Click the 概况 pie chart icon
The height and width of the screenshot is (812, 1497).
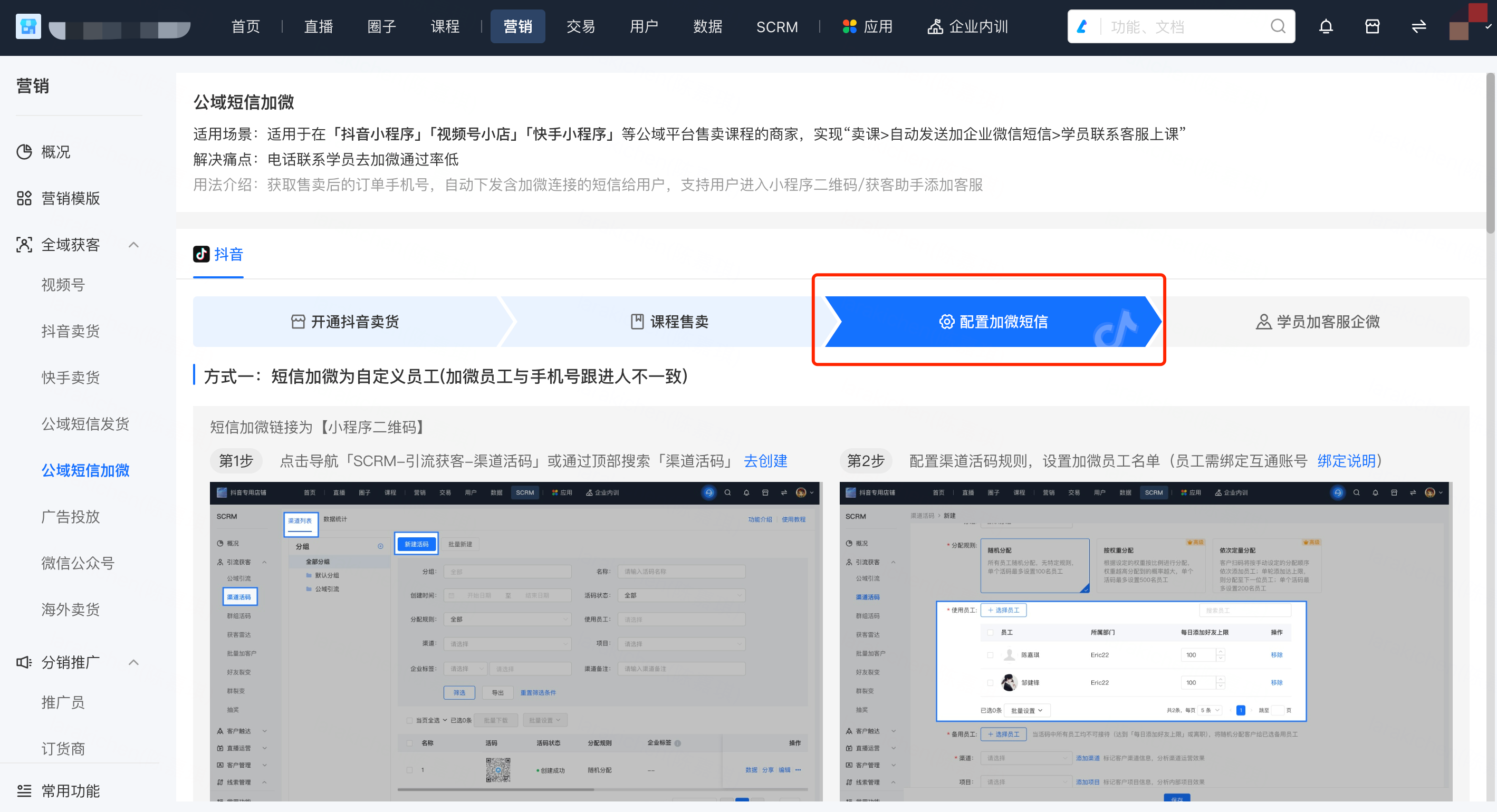(x=24, y=152)
